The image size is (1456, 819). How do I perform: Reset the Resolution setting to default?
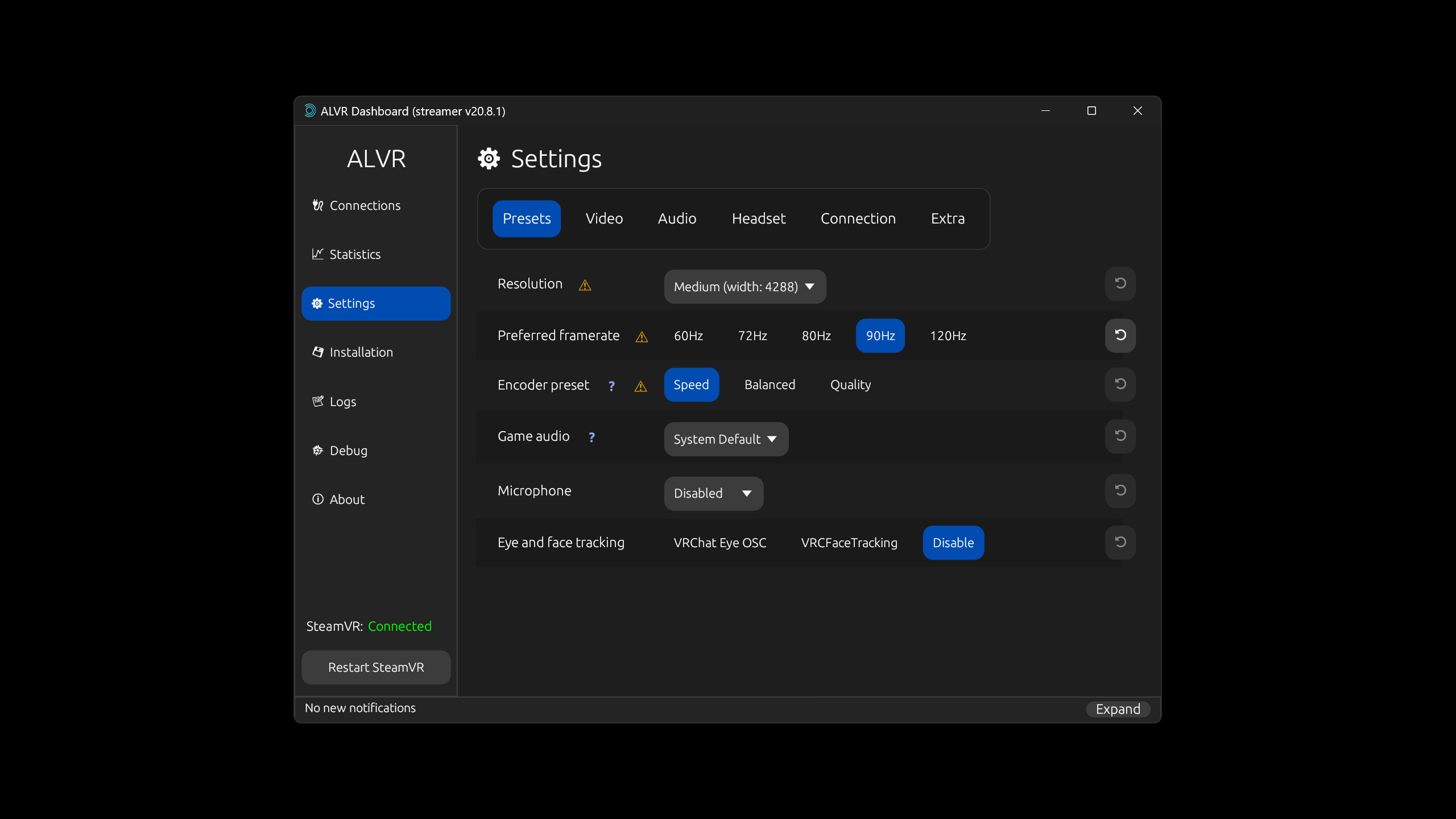point(1119,283)
